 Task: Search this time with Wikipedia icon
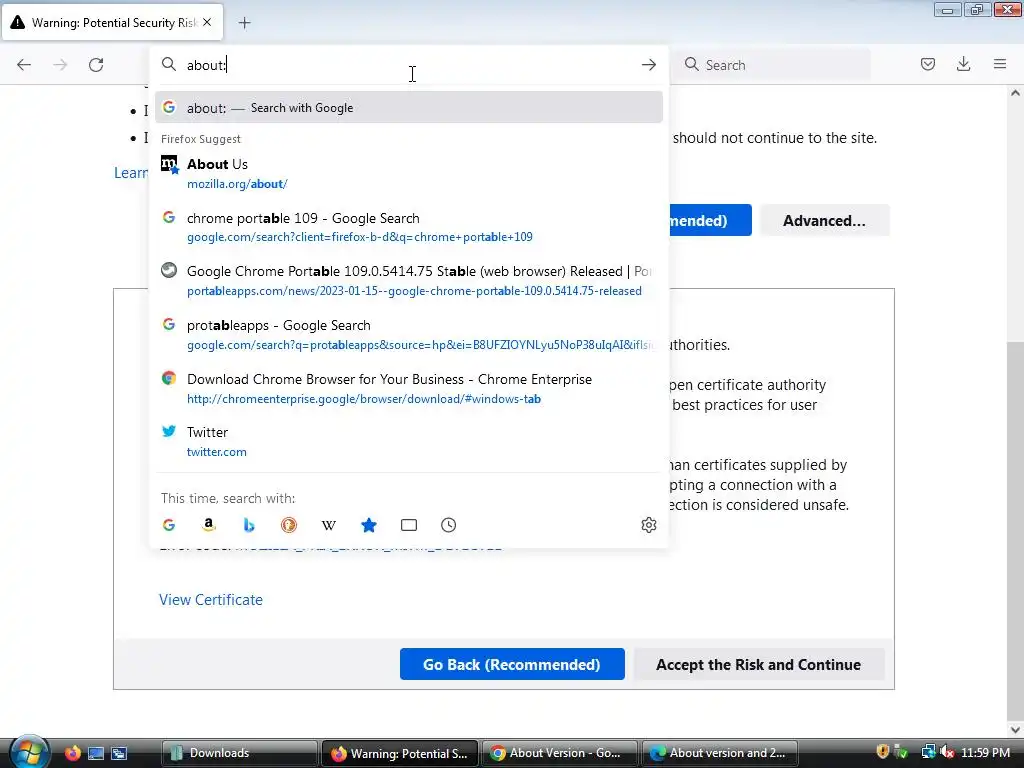tap(328, 525)
